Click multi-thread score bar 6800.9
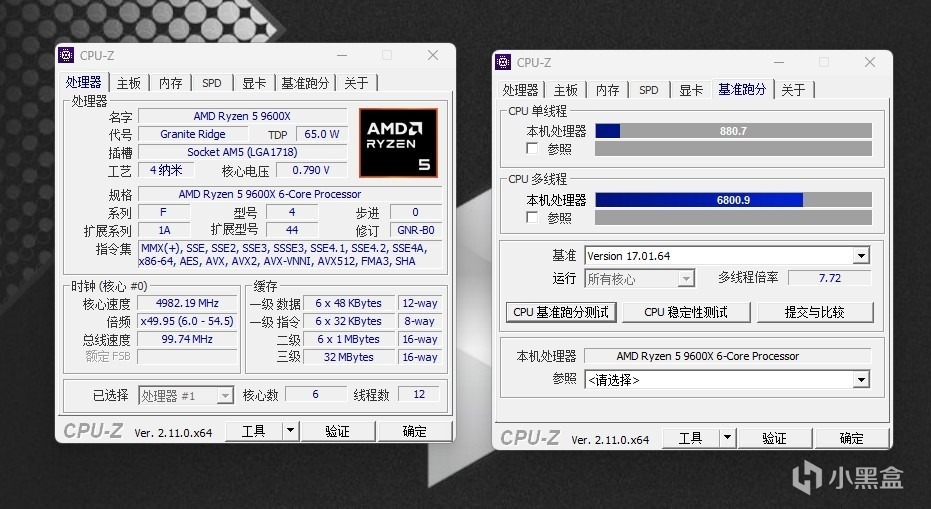 tap(733, 200)
